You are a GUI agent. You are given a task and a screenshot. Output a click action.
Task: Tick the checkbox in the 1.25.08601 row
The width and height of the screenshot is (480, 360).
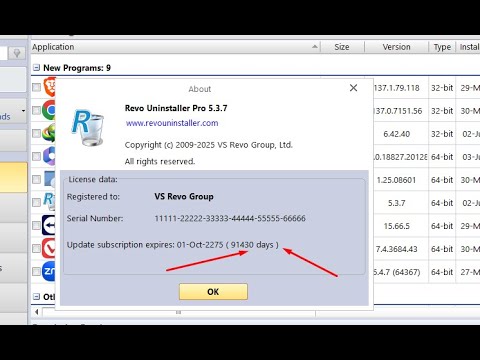[x=36, y=179]
